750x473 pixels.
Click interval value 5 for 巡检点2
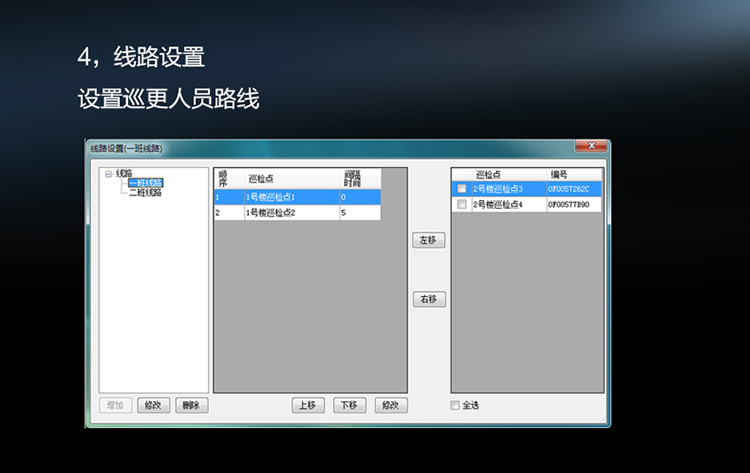point(360,213)
